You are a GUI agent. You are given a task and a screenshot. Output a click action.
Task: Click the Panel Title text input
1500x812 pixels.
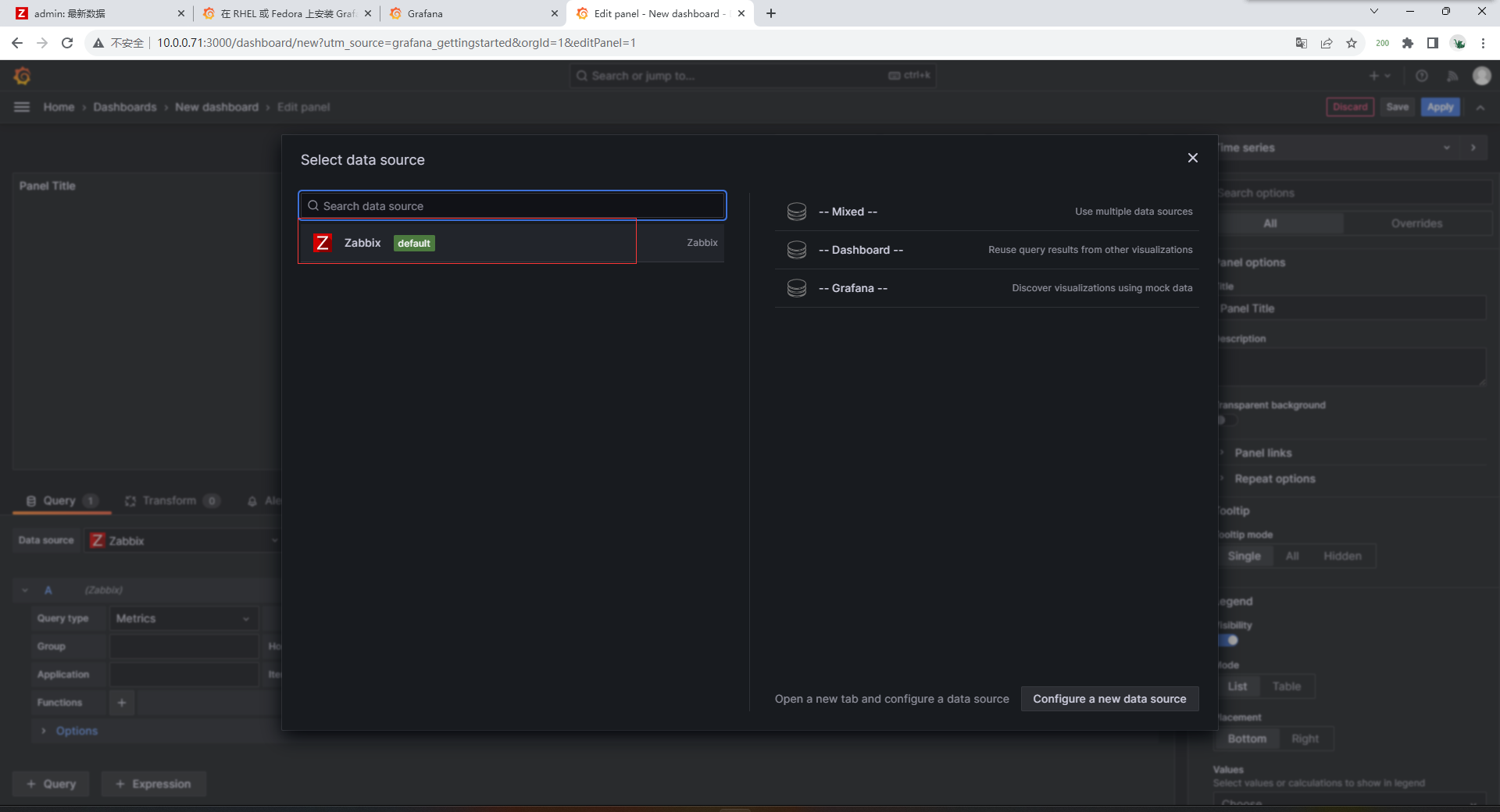tap(1352, 308)
